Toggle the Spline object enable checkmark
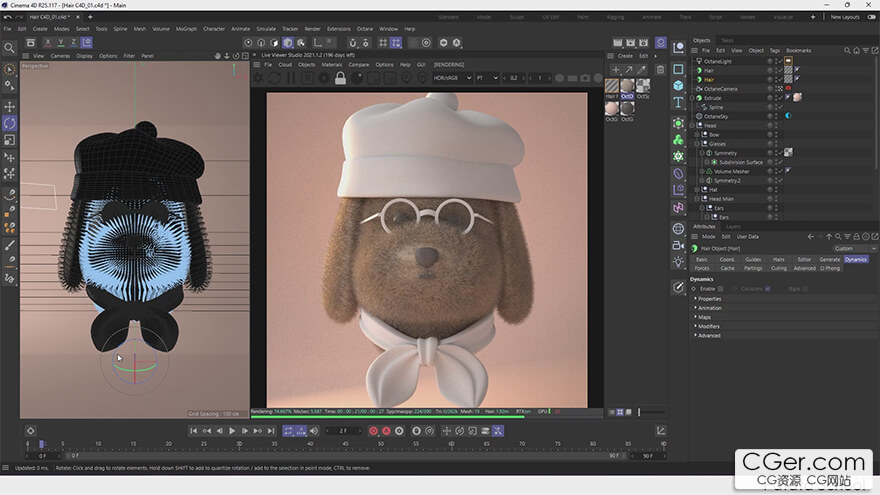The image size is (880, 495). (x=780, y=107)
